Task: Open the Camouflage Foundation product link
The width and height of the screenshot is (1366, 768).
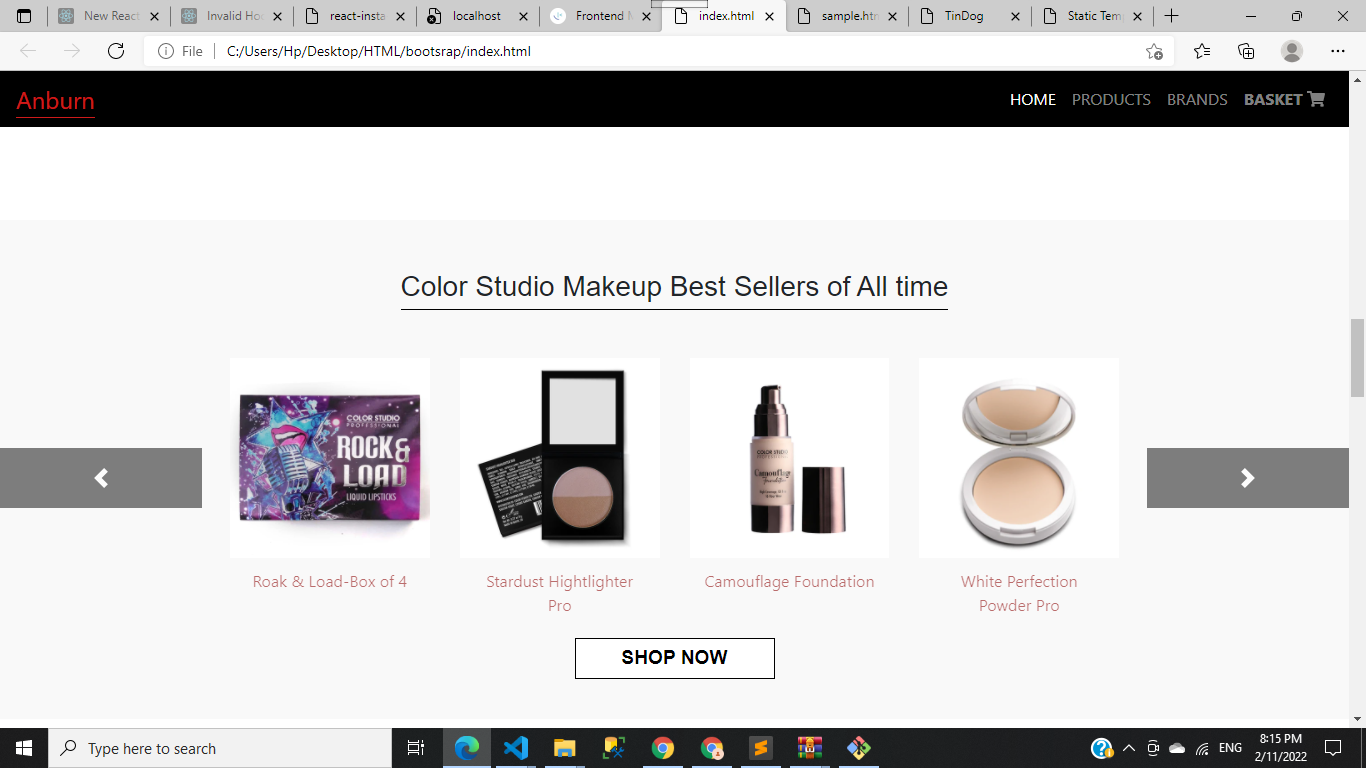Action: 789,582
